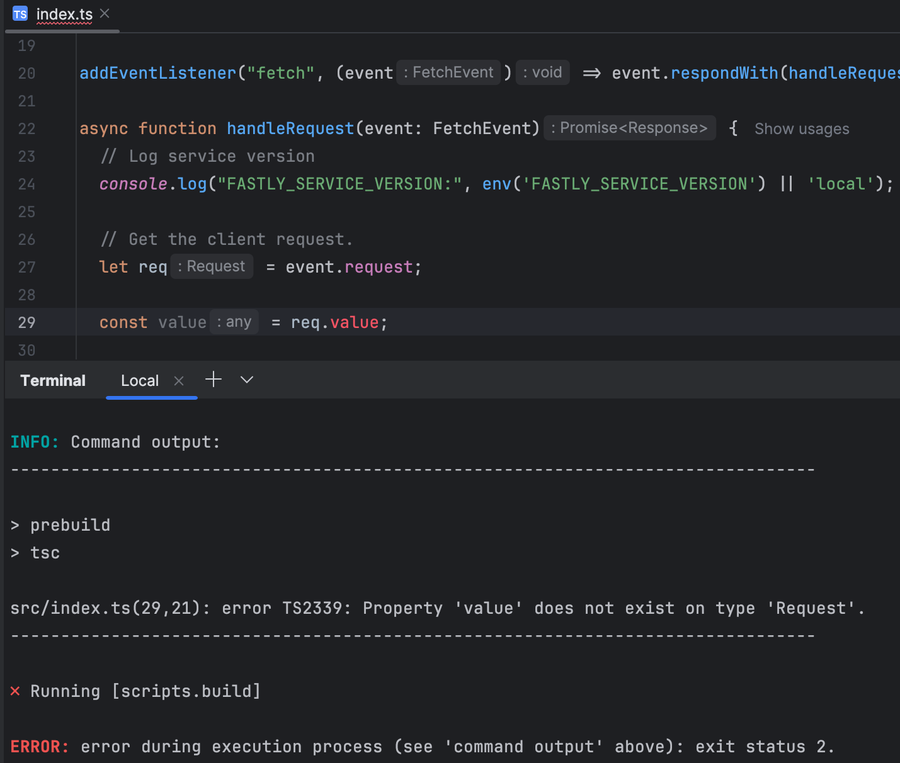
Task: Click gutter line number 22
Action: (x=26, y=129)
